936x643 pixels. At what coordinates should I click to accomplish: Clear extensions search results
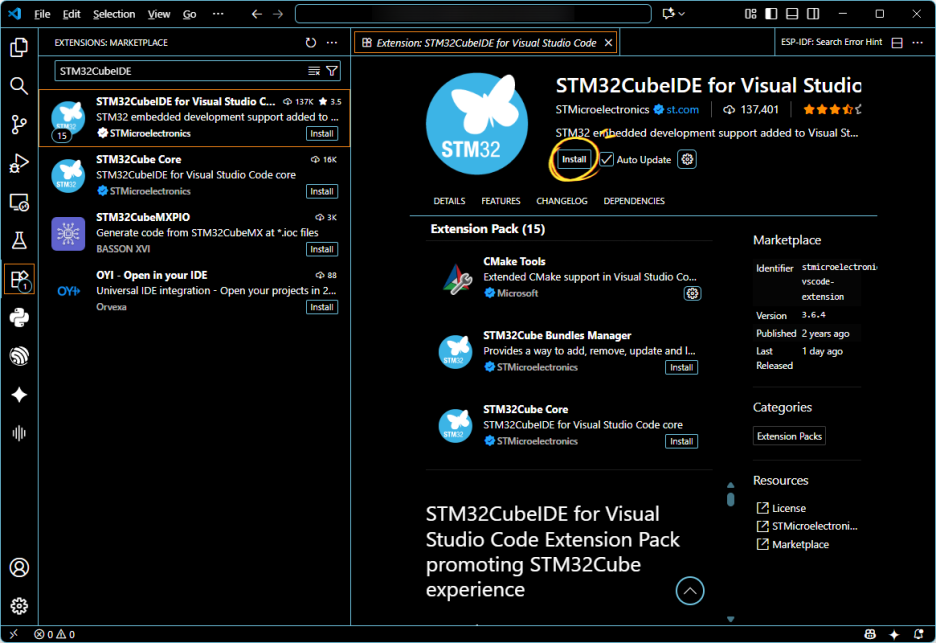(314, 71)
